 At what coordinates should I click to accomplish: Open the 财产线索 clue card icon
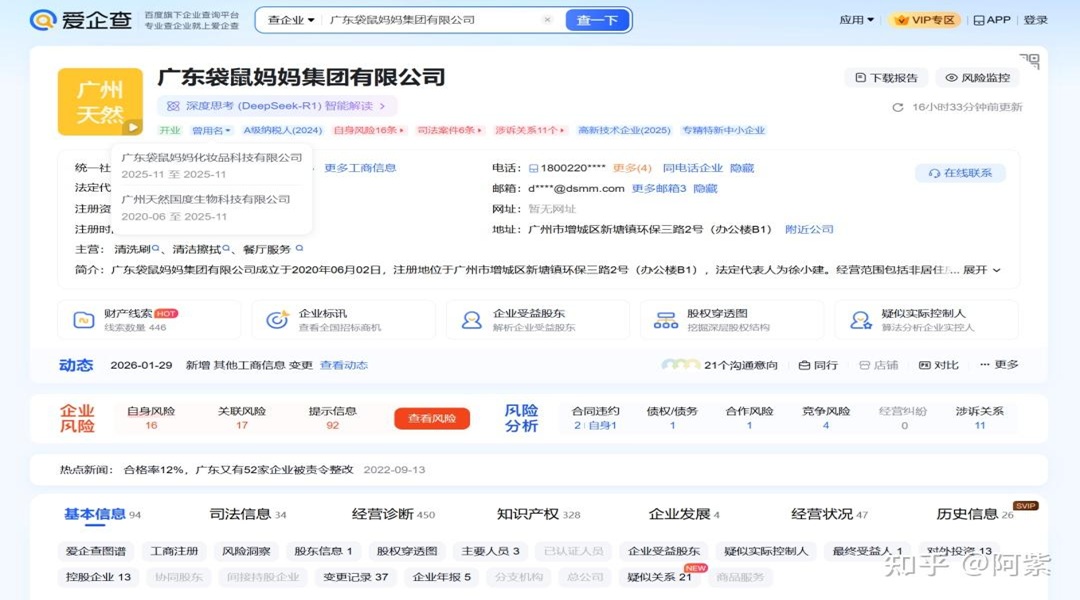click(x=83, y=320)
